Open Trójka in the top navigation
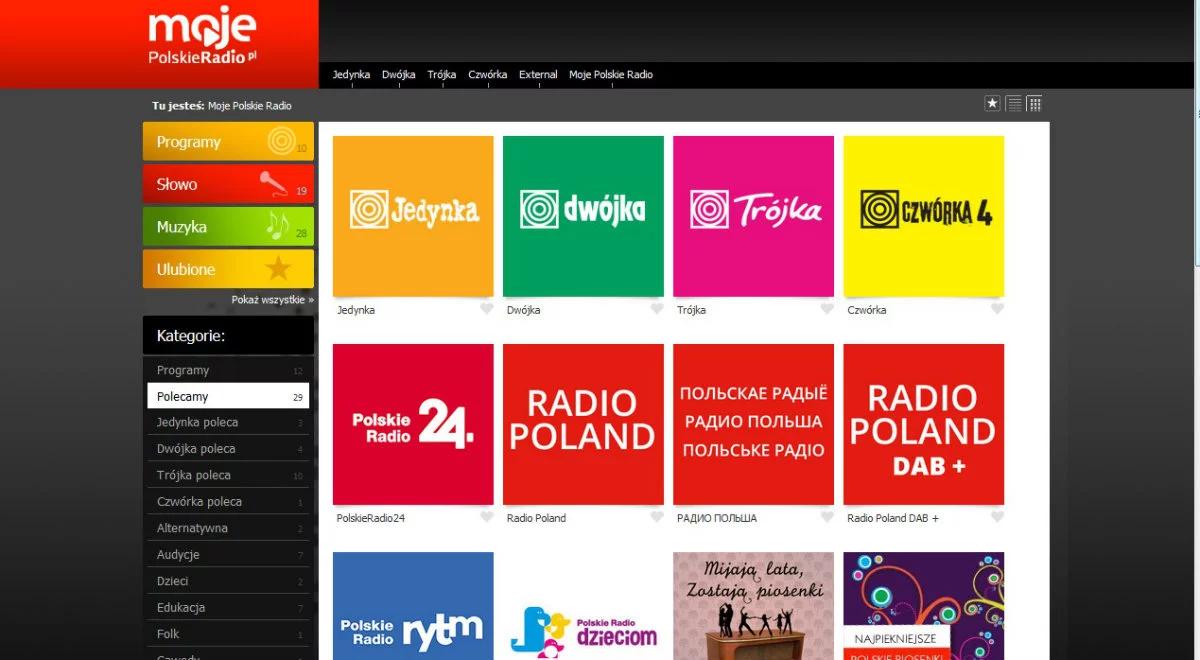 click(x=442, y=75)
